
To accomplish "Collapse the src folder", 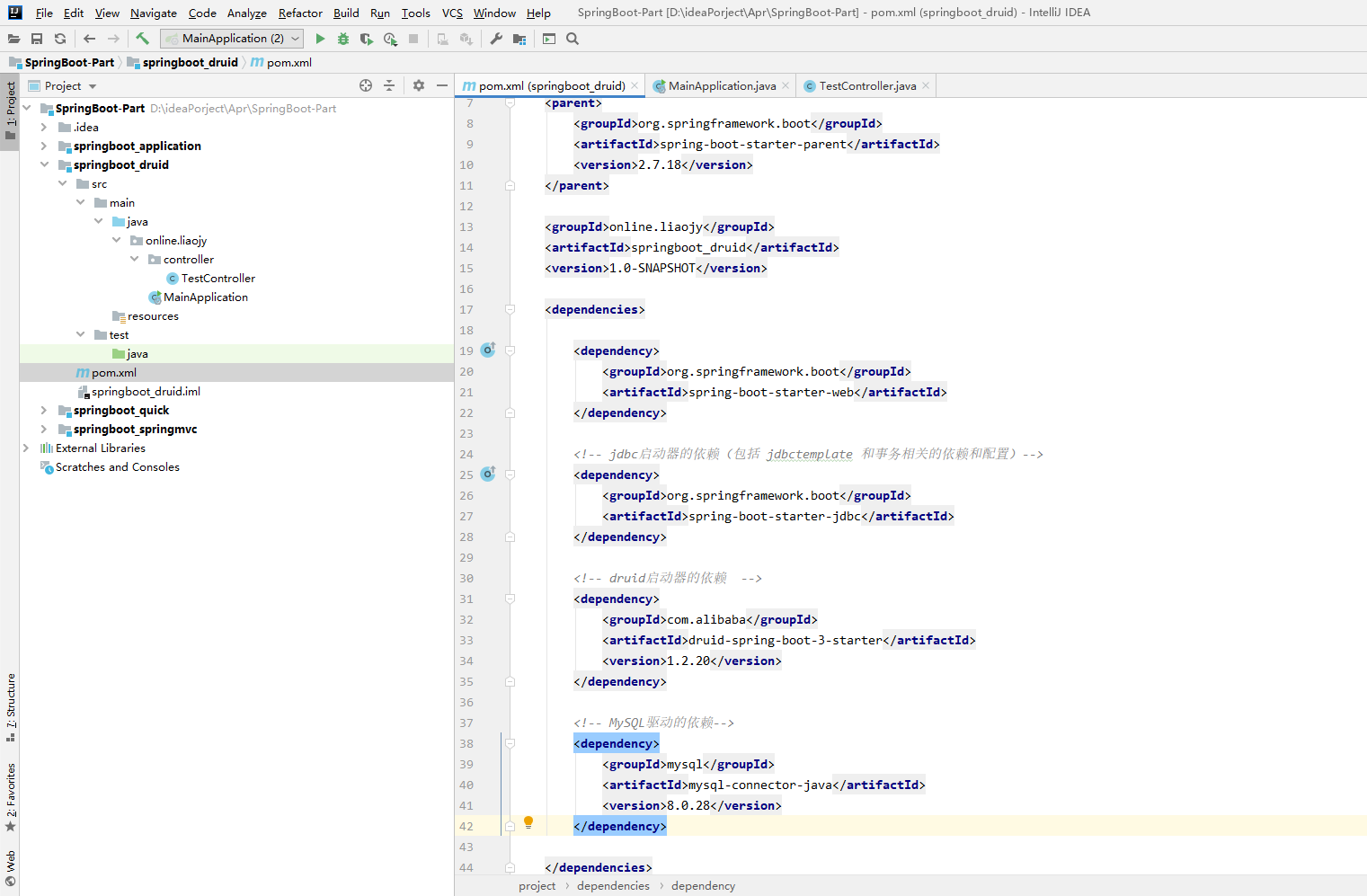I will pyautogui.click(x=62, y=183).
